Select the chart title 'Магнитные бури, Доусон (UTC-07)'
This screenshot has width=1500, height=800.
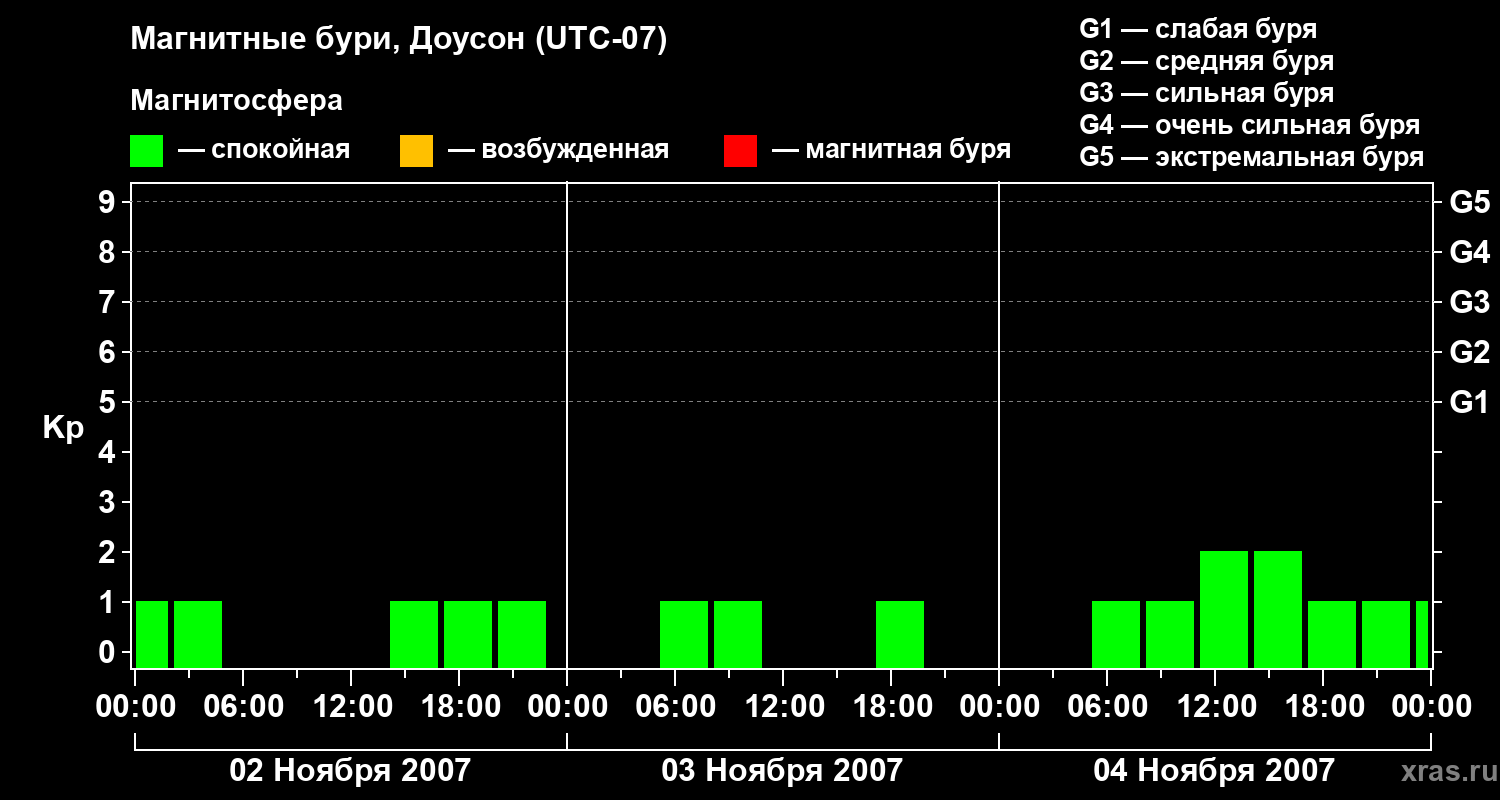tap(398, 40)
